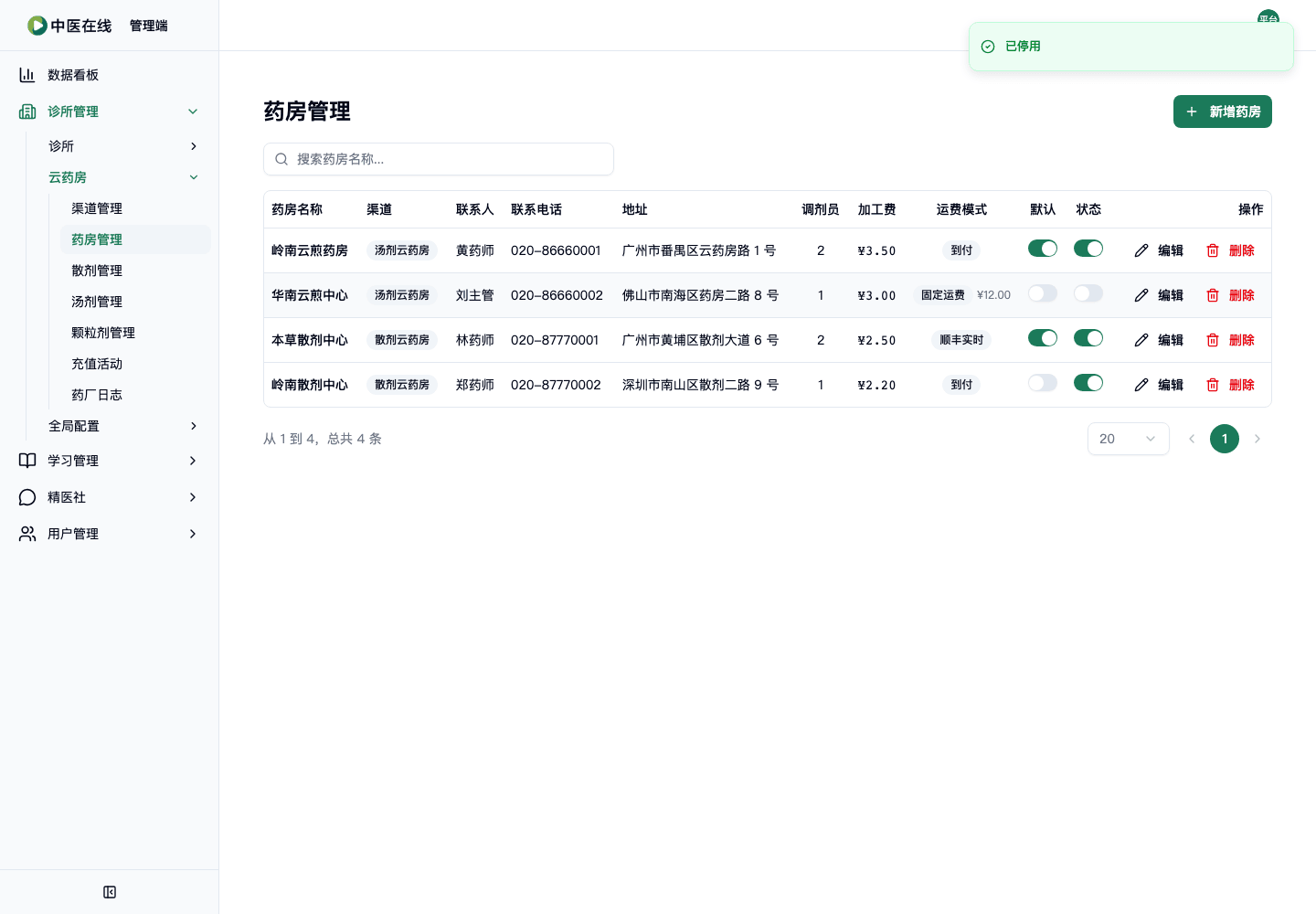Click 编辑 text for 本草散剂中心
The width and height of the screenshot is (1316, 914).
(x=1171, y=340)
